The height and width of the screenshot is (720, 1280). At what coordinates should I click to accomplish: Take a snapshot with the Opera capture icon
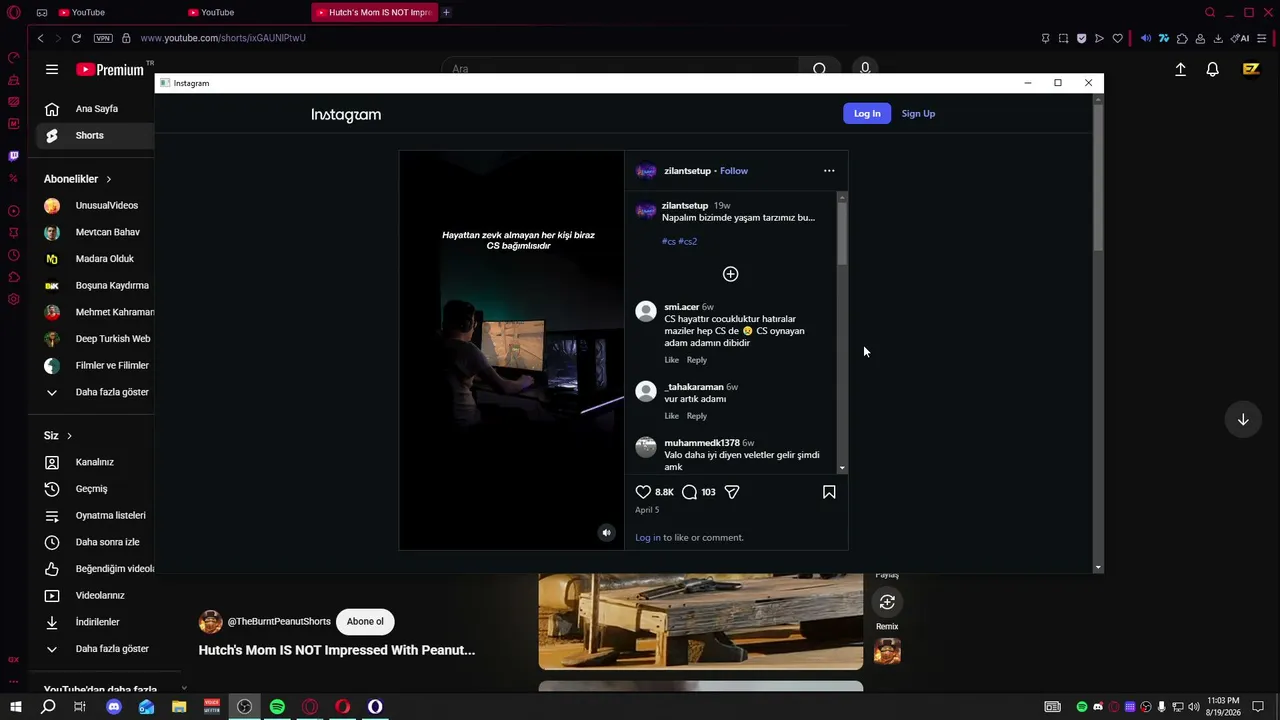[1063, 38]
